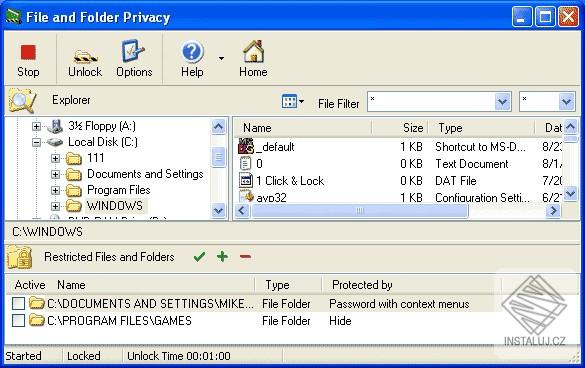Open the second filter combo box arrow
The height and width of the screenshot is (368, 585).
coord(566,102)
